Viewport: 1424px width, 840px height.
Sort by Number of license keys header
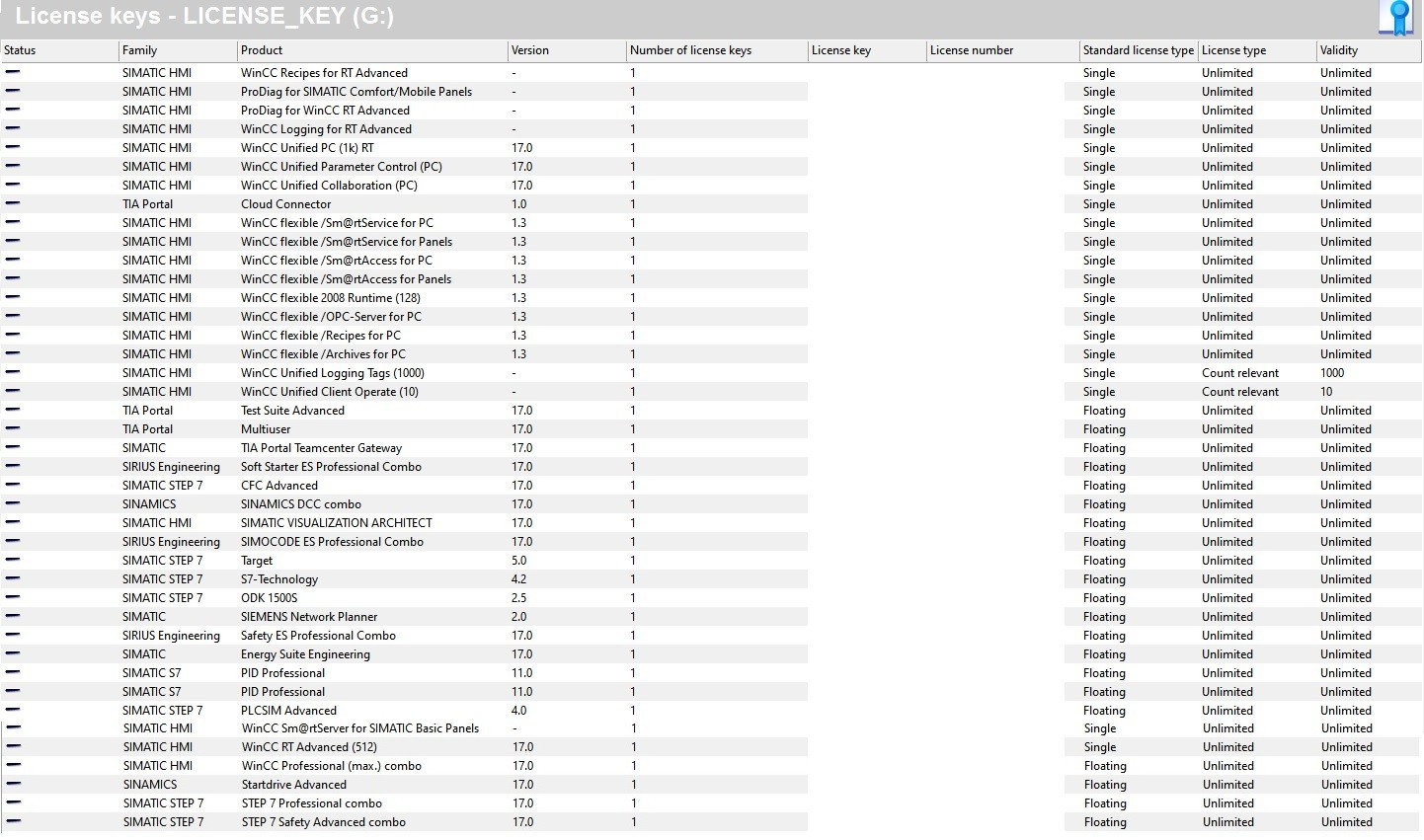point(716,50)
